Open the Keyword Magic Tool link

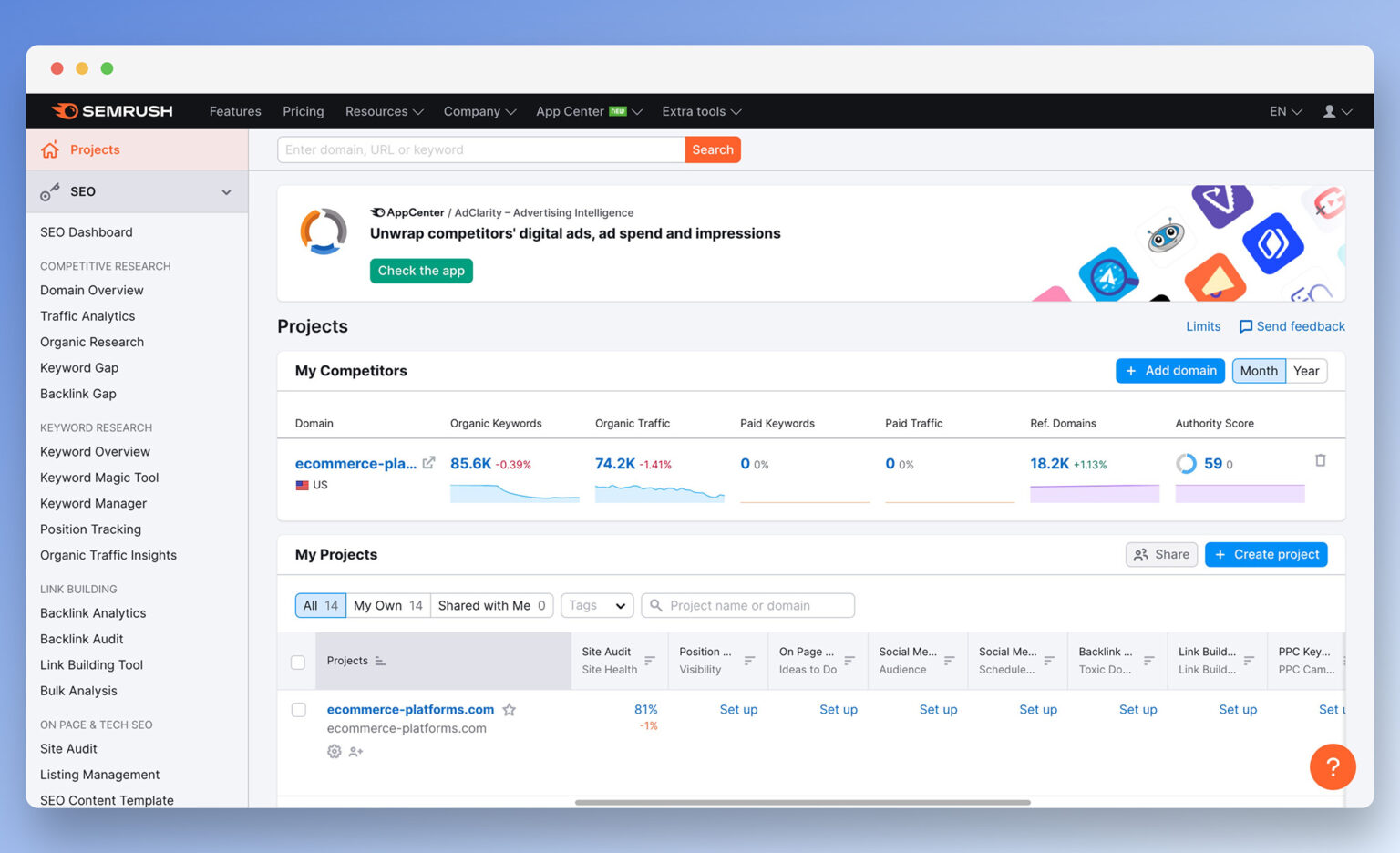(99, 477)
